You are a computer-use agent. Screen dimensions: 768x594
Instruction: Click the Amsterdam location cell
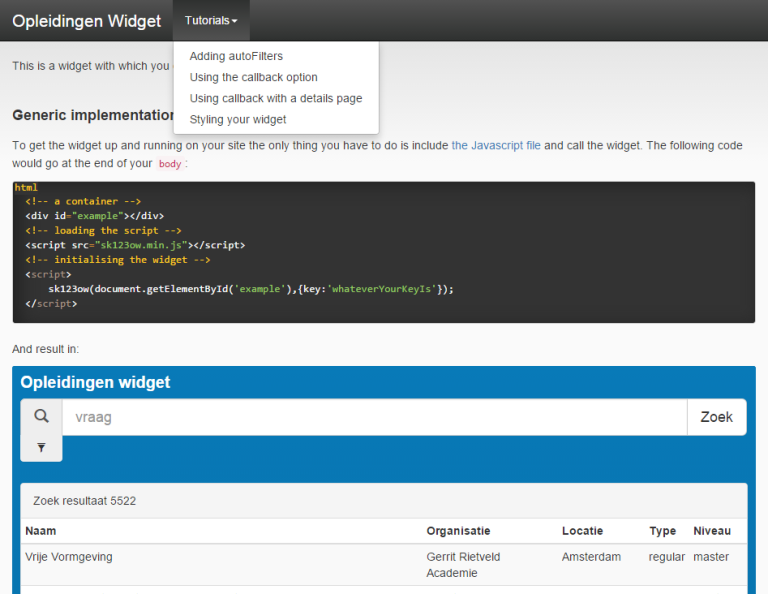[591, 557]
